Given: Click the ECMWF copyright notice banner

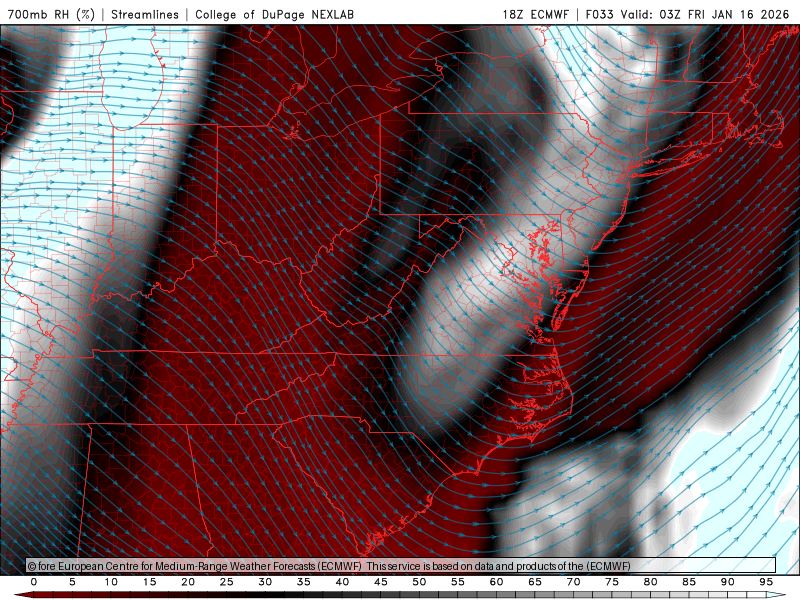Looking at the screenshot, I should [x=401, y=566].
